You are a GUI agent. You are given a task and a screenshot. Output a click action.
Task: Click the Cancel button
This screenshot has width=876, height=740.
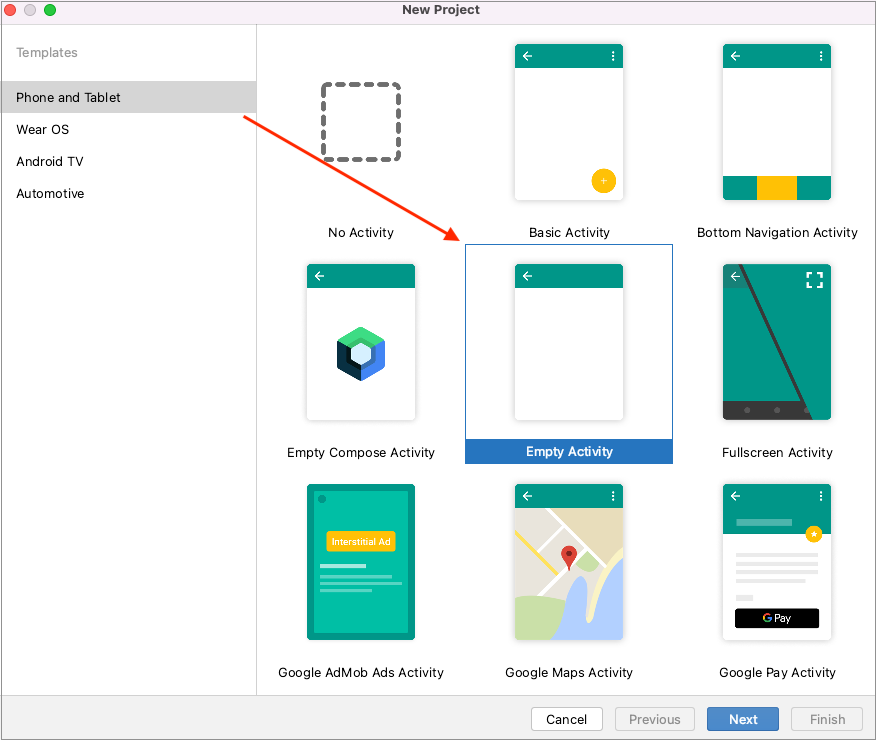566,719
